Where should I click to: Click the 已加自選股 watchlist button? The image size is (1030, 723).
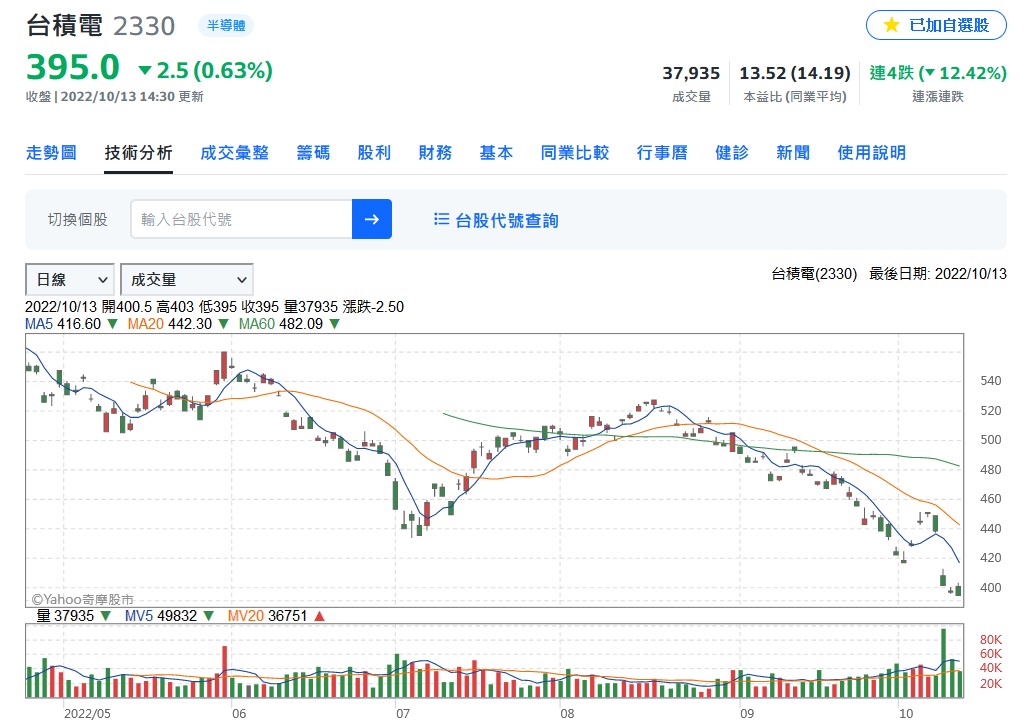[936, 26]
